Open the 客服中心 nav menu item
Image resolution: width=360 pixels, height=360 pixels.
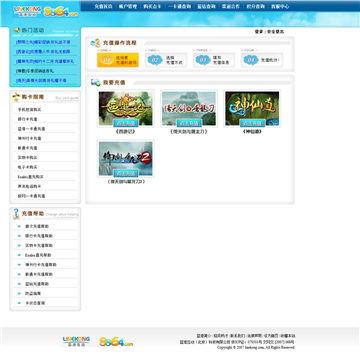280,6
